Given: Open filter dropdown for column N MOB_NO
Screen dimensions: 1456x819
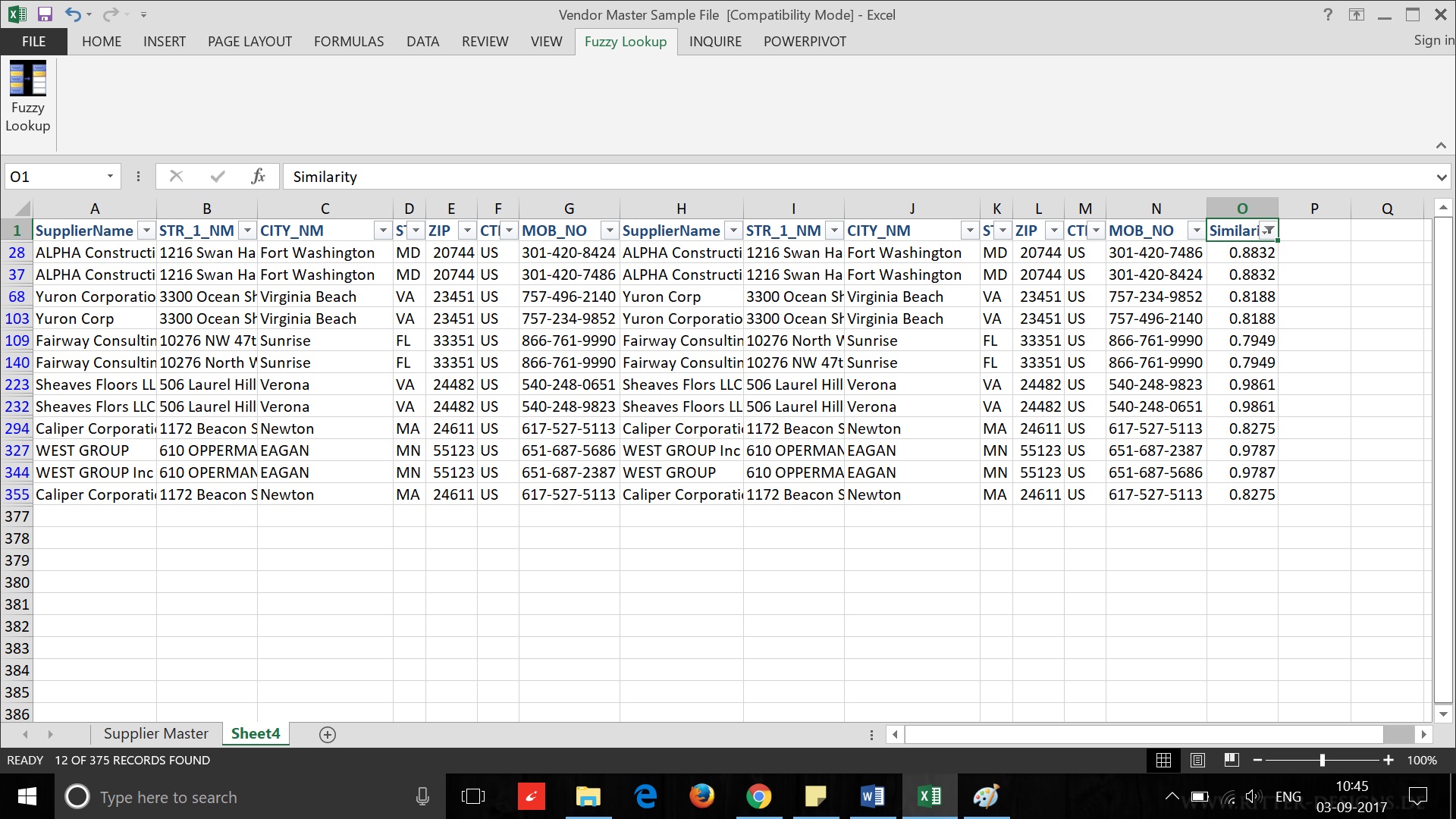Looking at the screenshot, I should pyautogui.click(x=1197, y=231).
